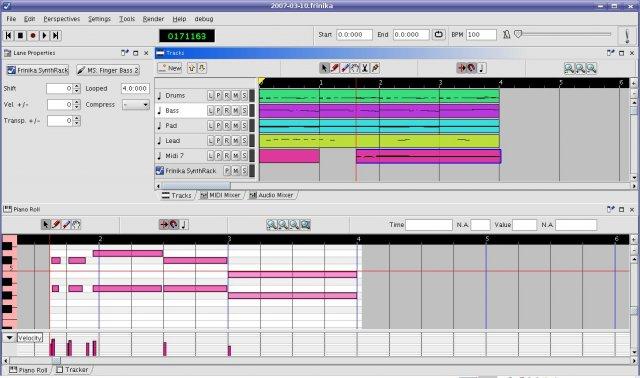Image resolution: width=640 pixels, height=378 pixels.
Task: Select arrow pointer tool in Tracks toolbar
Action: pos(324,68)
